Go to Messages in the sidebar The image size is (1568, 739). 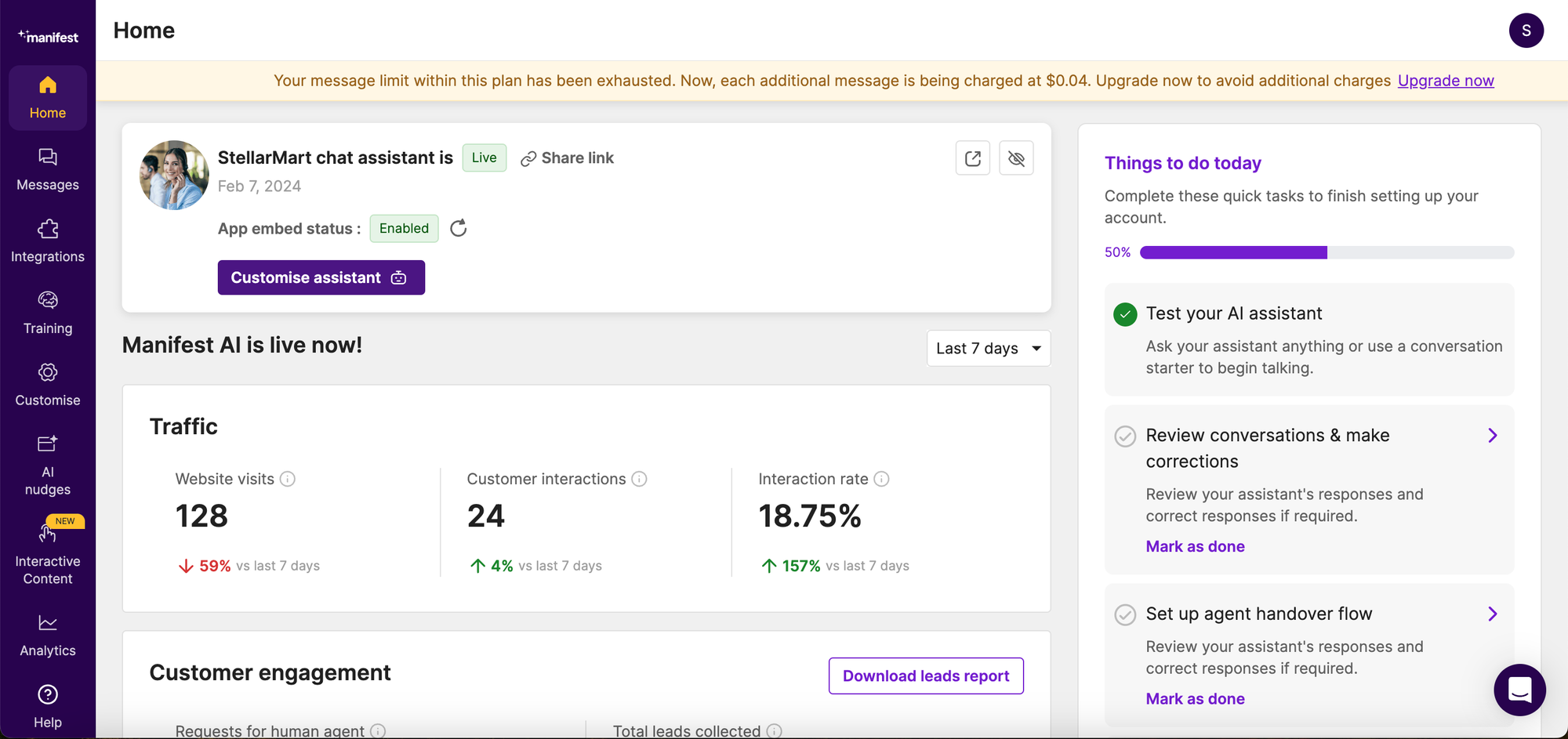(x=48, y=169)
